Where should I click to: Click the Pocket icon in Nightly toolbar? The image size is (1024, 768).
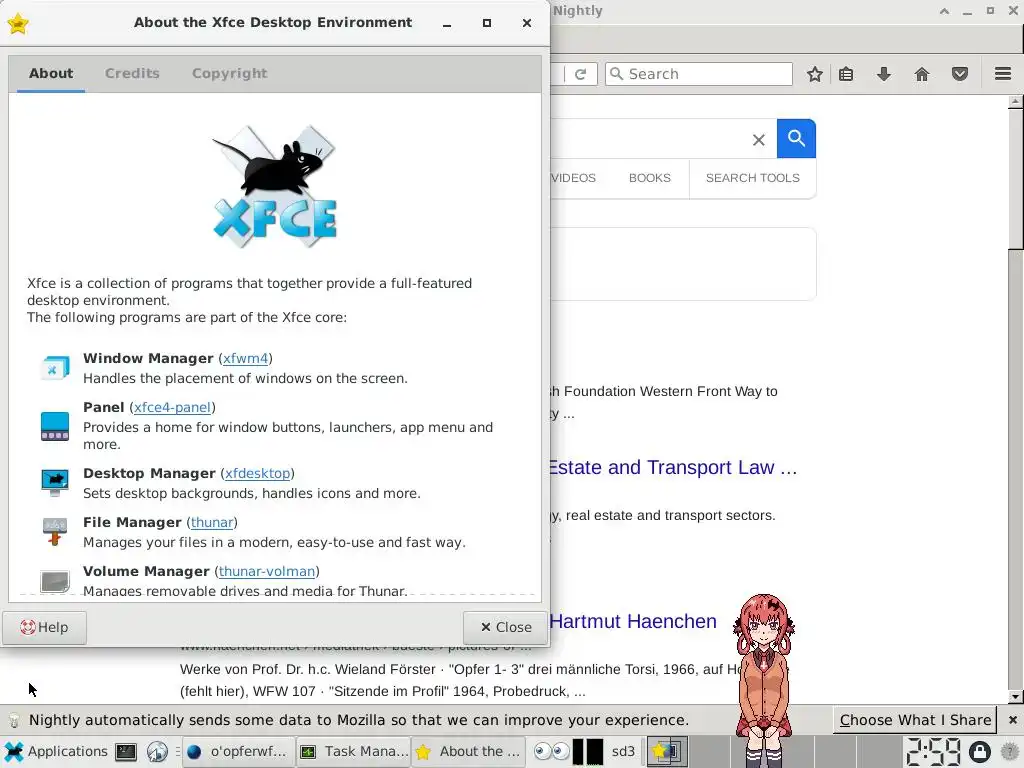(959, 74)
